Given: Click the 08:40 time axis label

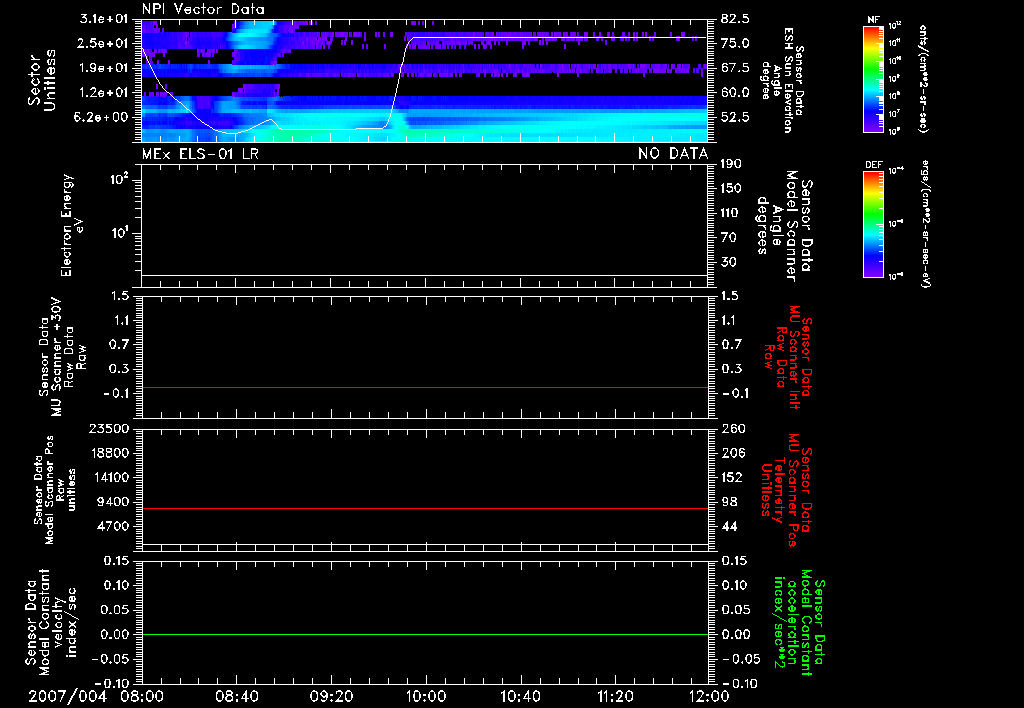Looking at the screenshot, I should point(236,696).
